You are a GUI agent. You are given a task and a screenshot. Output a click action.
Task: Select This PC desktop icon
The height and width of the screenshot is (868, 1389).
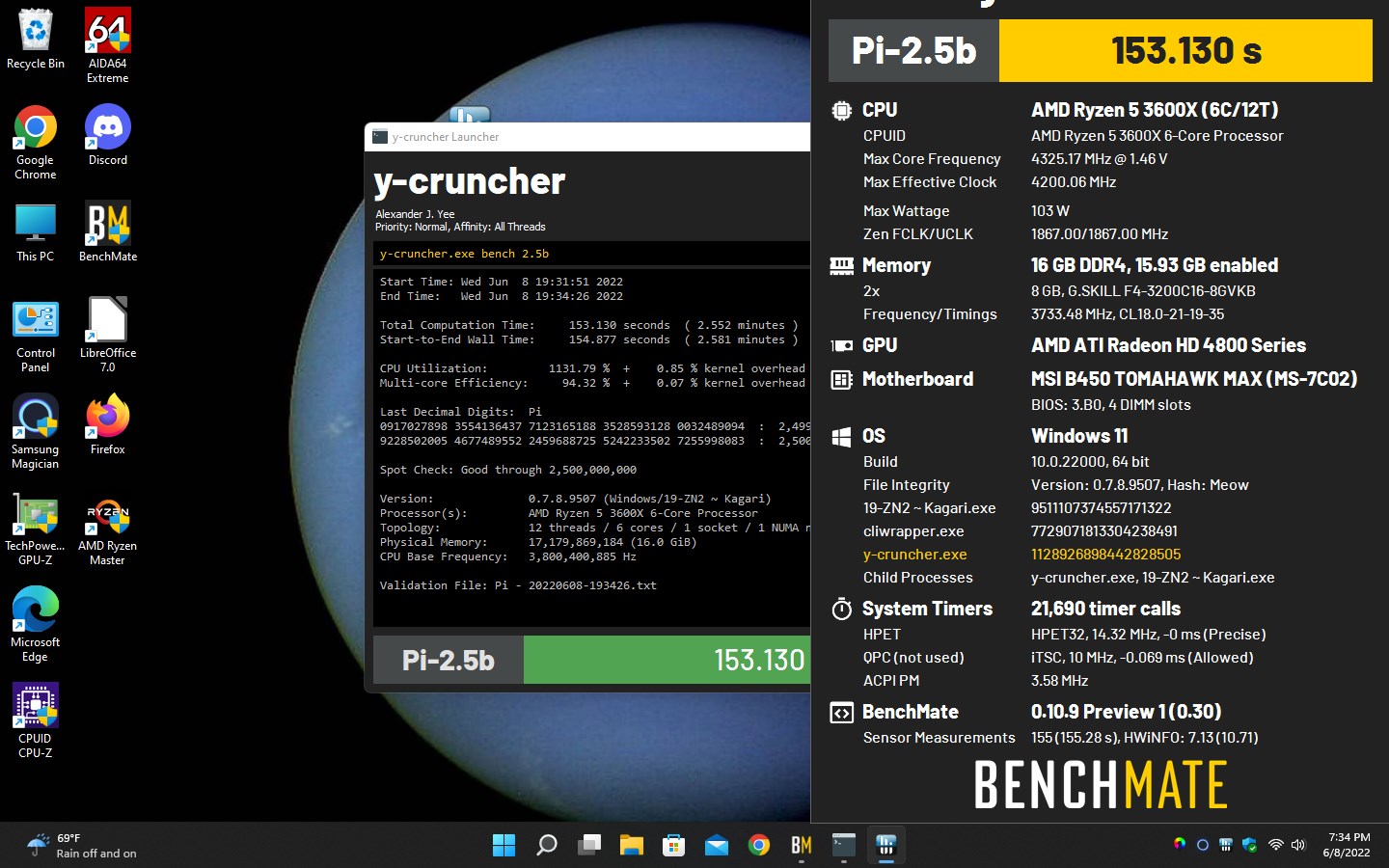point(36,231)
